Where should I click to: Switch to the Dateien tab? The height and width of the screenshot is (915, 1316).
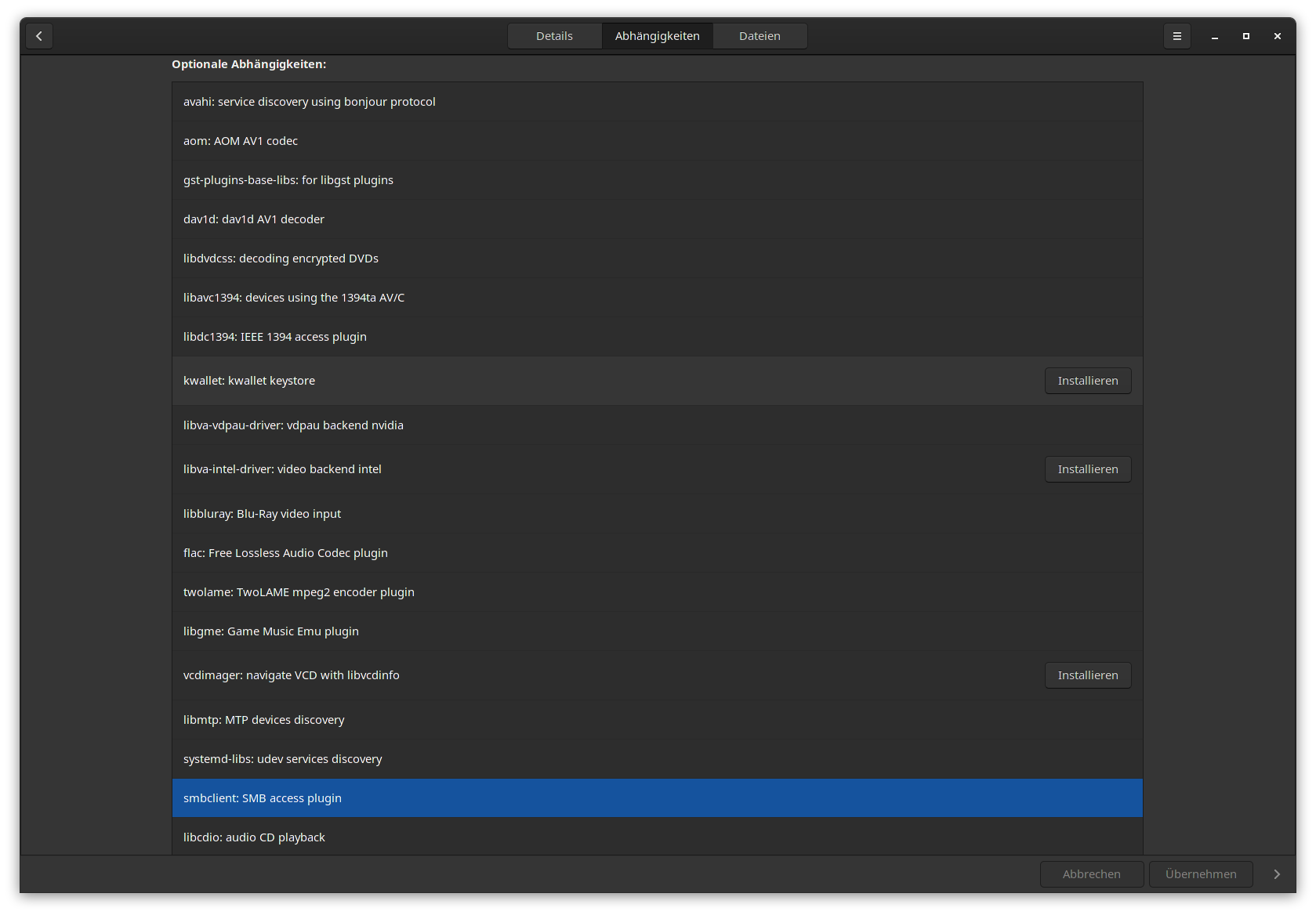pyautogui.click(x=759, y=36)
